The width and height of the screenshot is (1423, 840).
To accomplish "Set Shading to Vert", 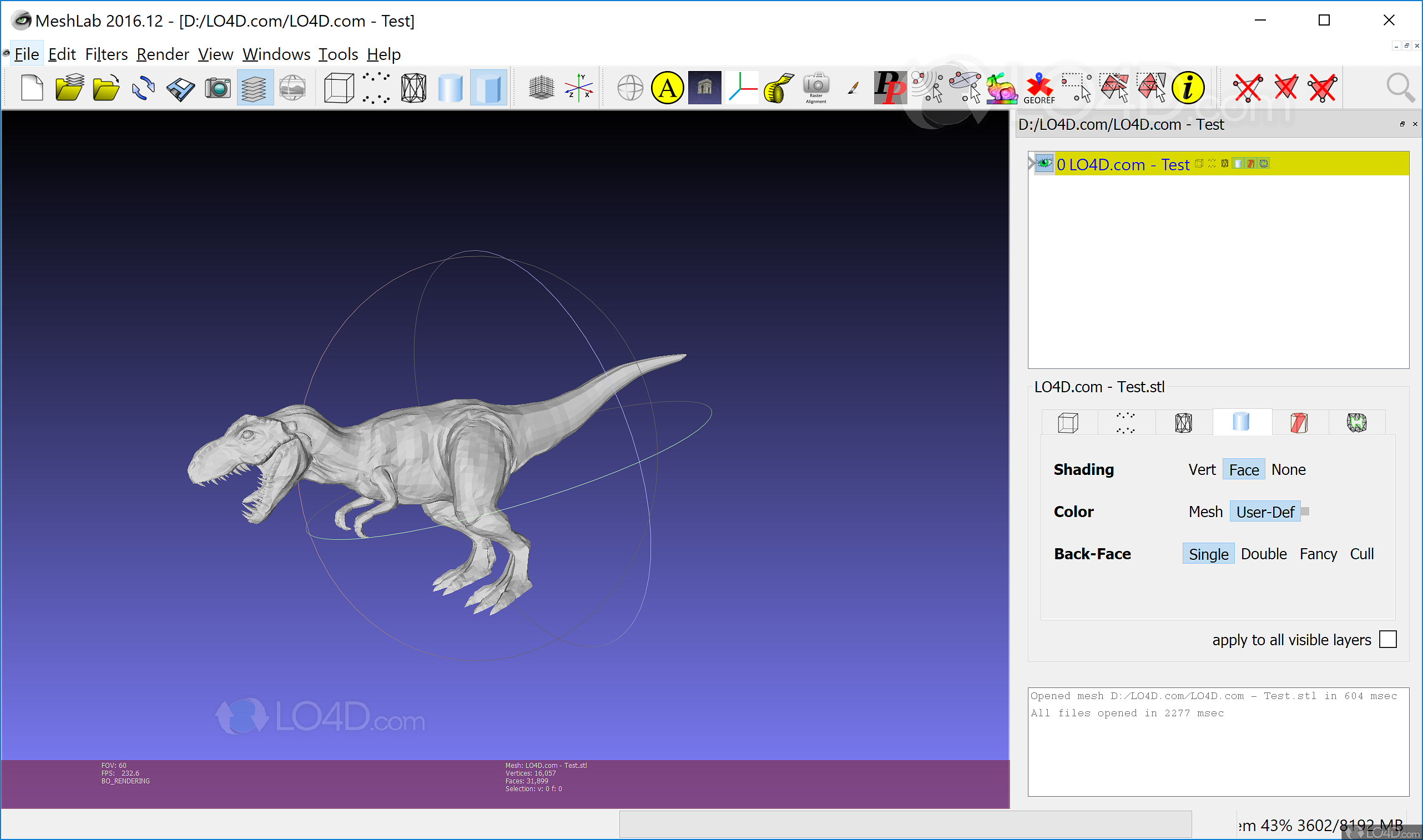I will coord(1202,470).
